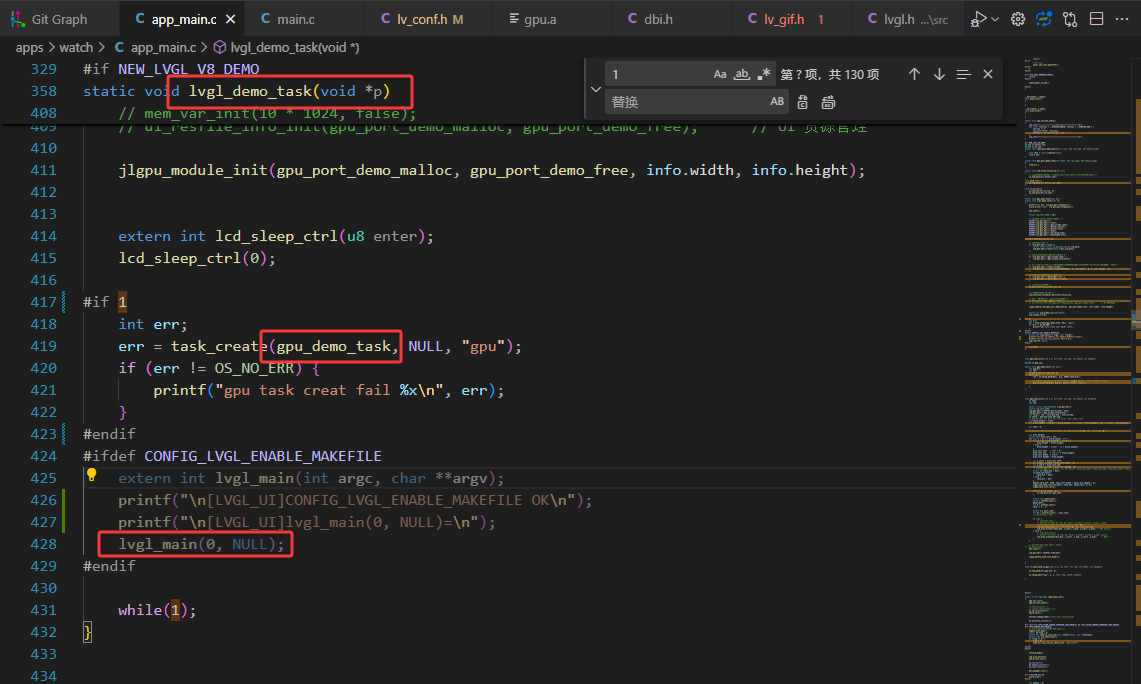1141x684 pixels.
Task: Toggle Use Regular Expression in find
Action: (x=763, y=74)
